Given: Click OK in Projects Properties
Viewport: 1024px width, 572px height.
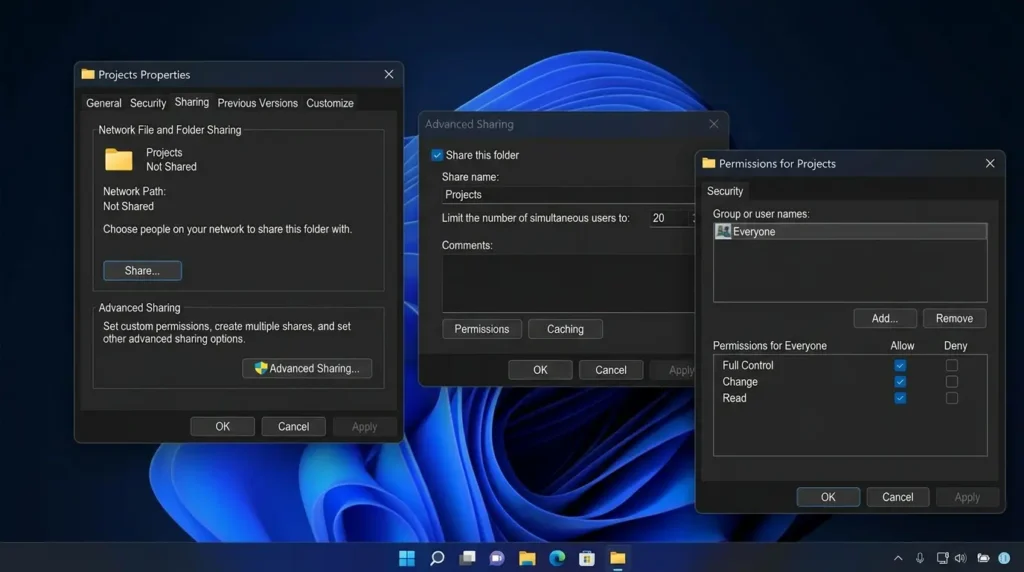Looking at the screenshot, I should [x=223, y=426].
